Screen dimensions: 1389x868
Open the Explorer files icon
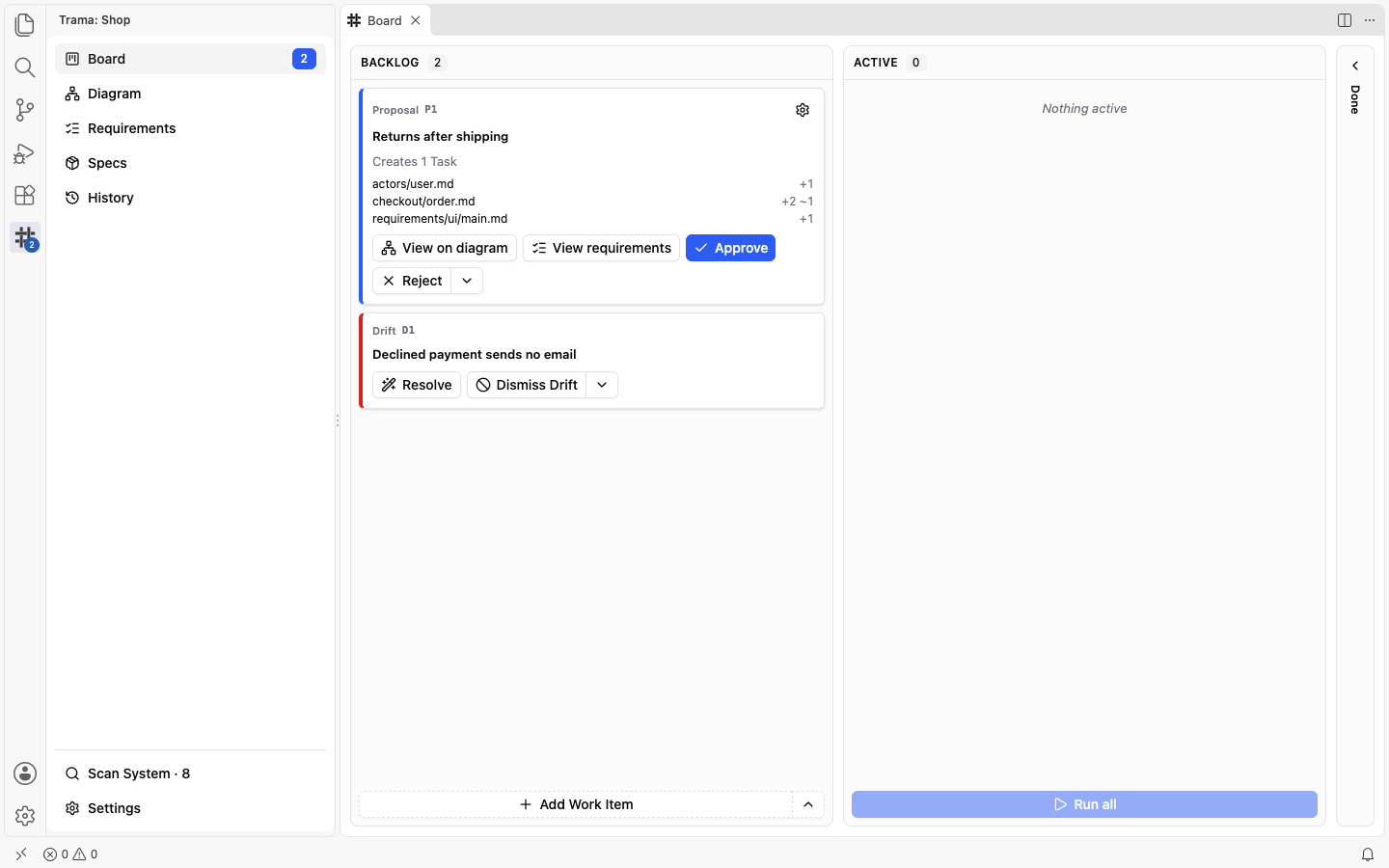click(x=25, y=24)
